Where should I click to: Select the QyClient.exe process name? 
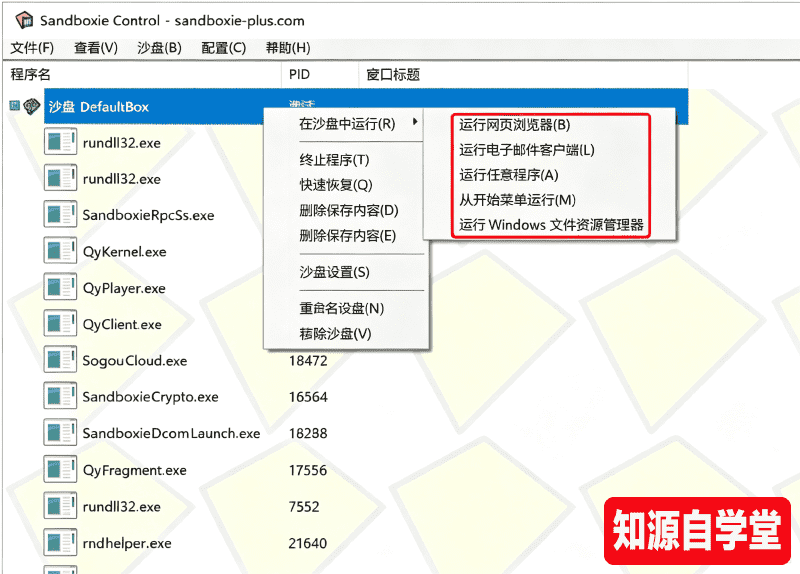[122, 324]
